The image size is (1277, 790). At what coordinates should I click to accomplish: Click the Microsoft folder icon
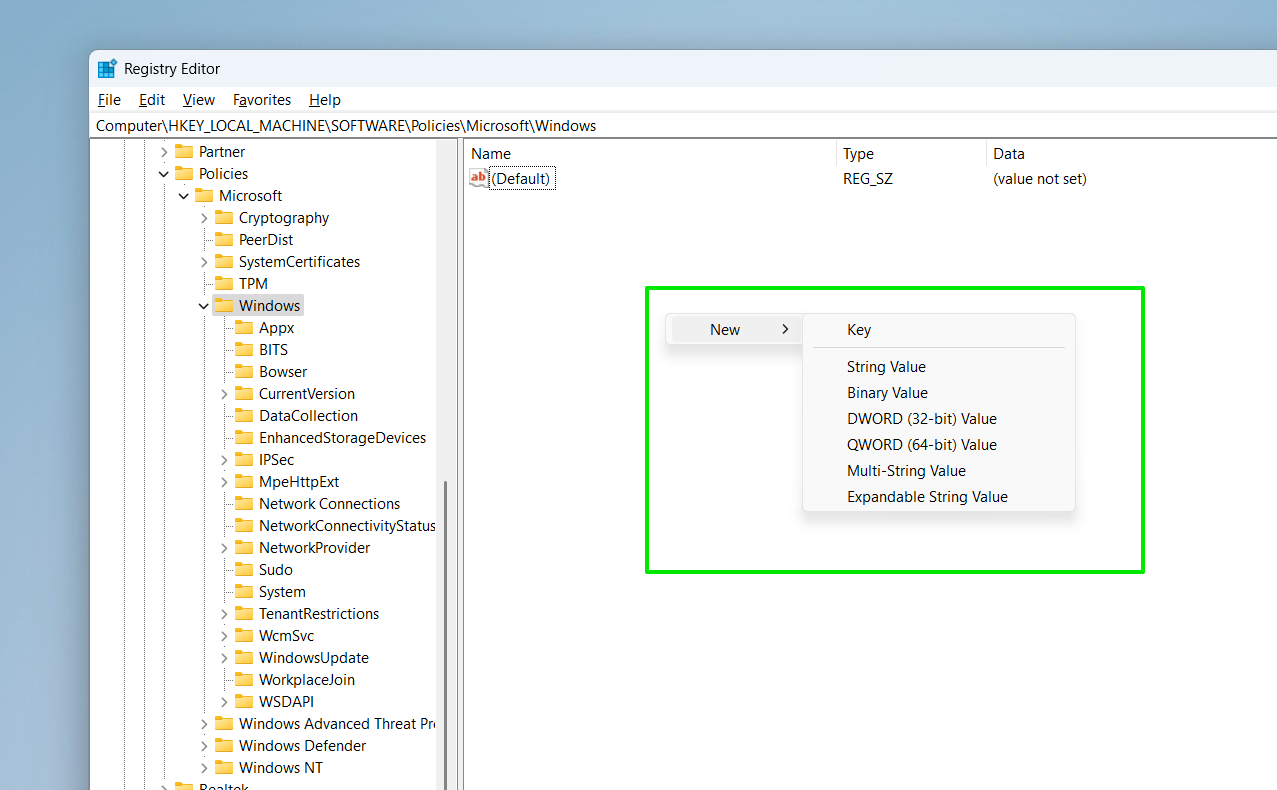204,196
